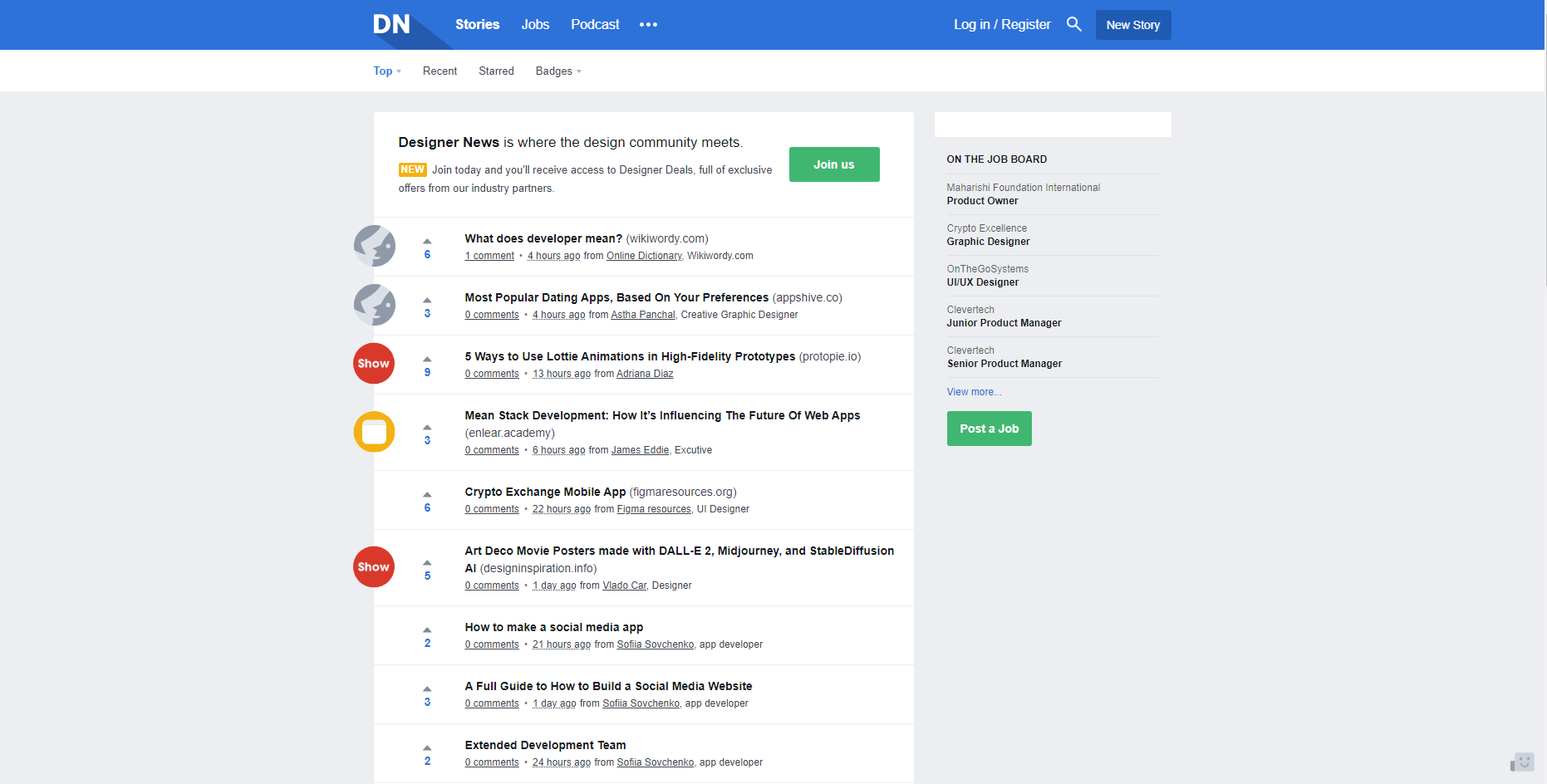Click the New Story button
The height and width of the screenshot is (784, 1547).
1132,25
